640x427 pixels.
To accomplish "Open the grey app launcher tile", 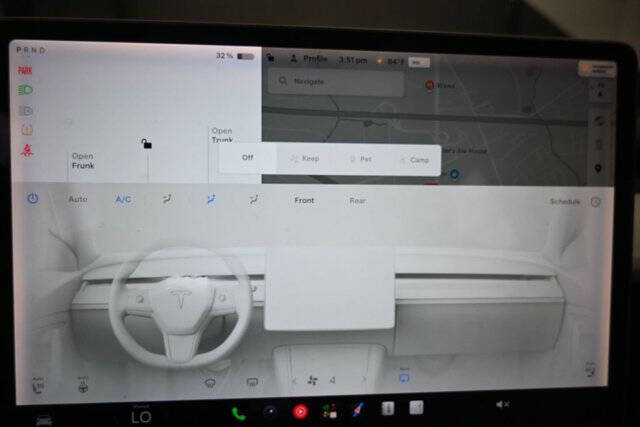I will point(387,408).
